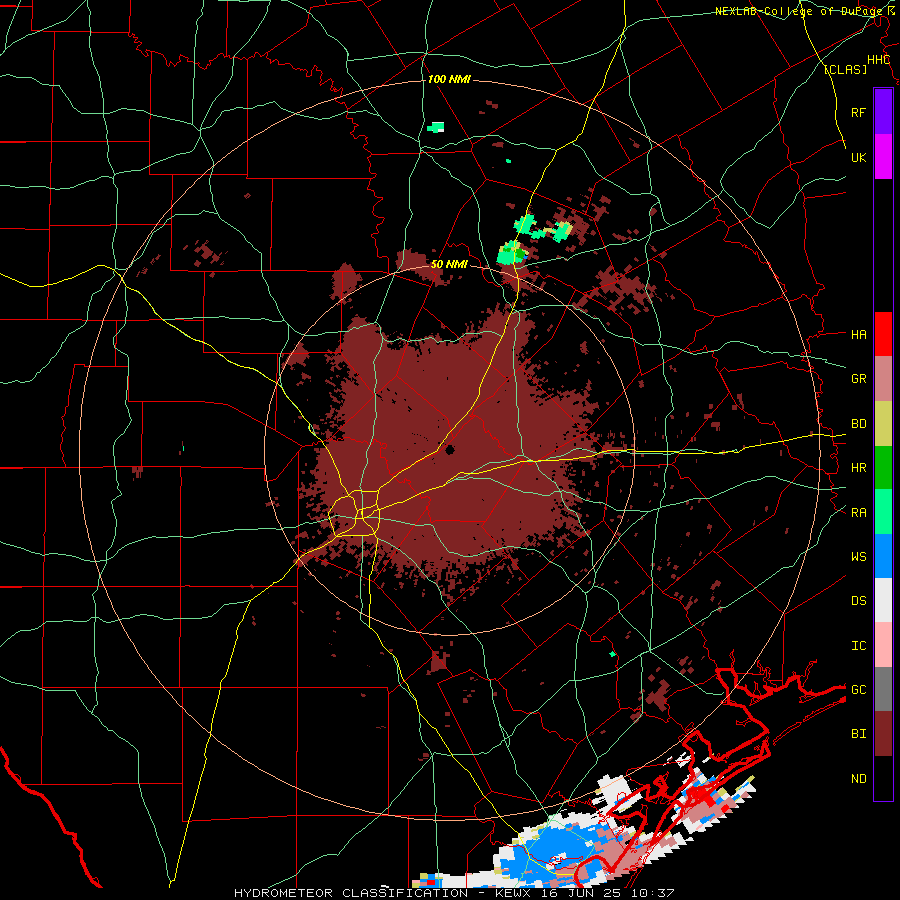Screen dimensions: 900x900
Task: Click the RA legend label
Action: (x=858, y=513)
